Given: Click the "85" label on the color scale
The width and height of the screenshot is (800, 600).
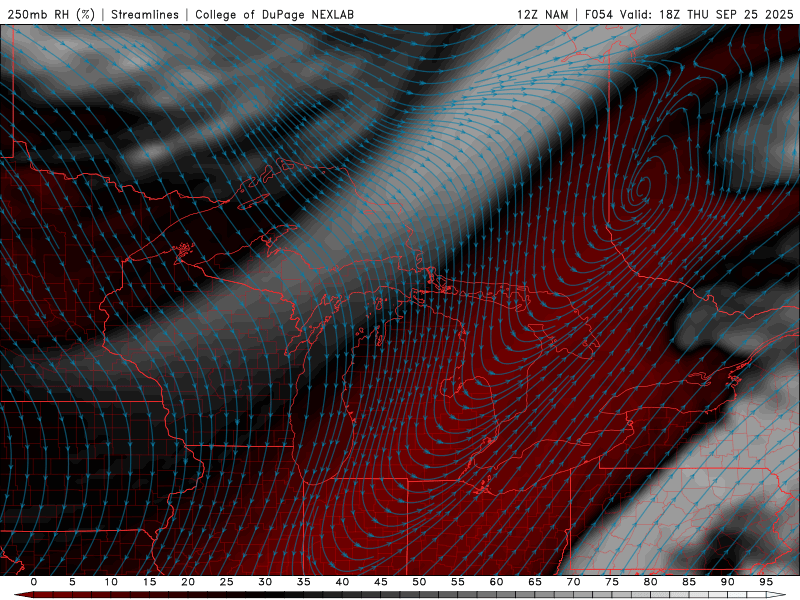Looking at the screenshot, I should pos(689,582).
